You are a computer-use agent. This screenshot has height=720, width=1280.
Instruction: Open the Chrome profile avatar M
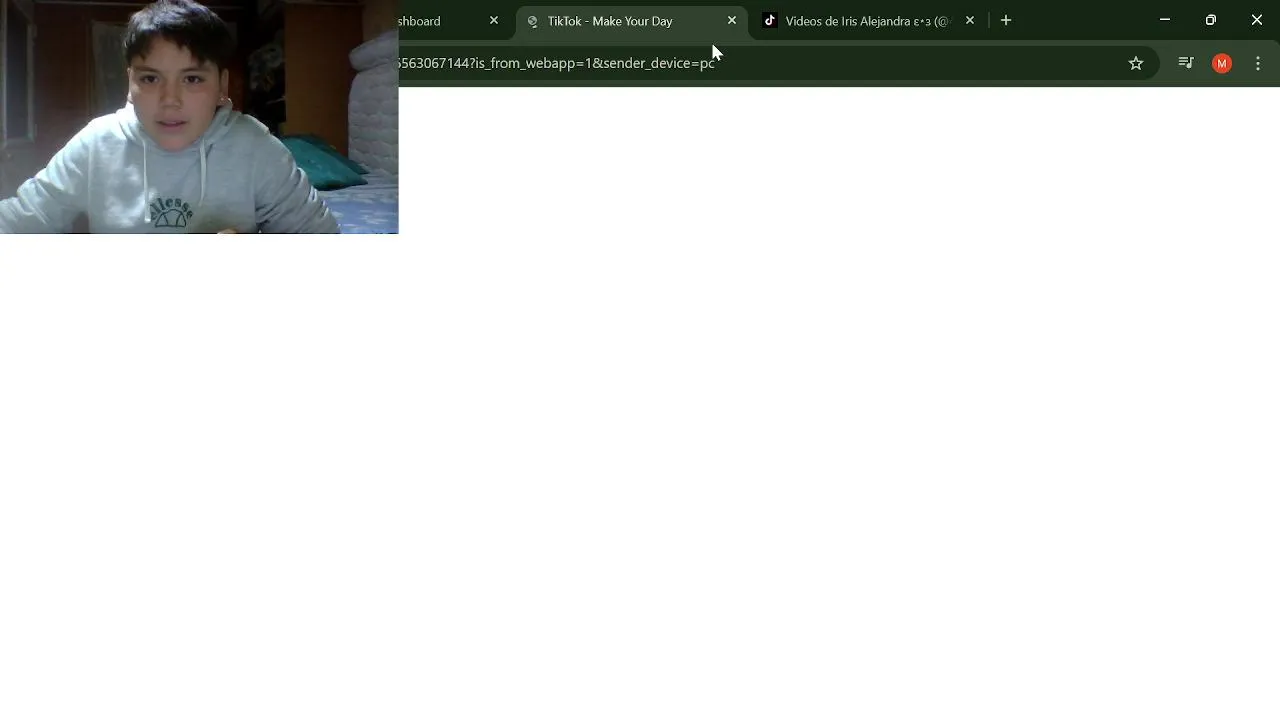tap(1221, 63)
